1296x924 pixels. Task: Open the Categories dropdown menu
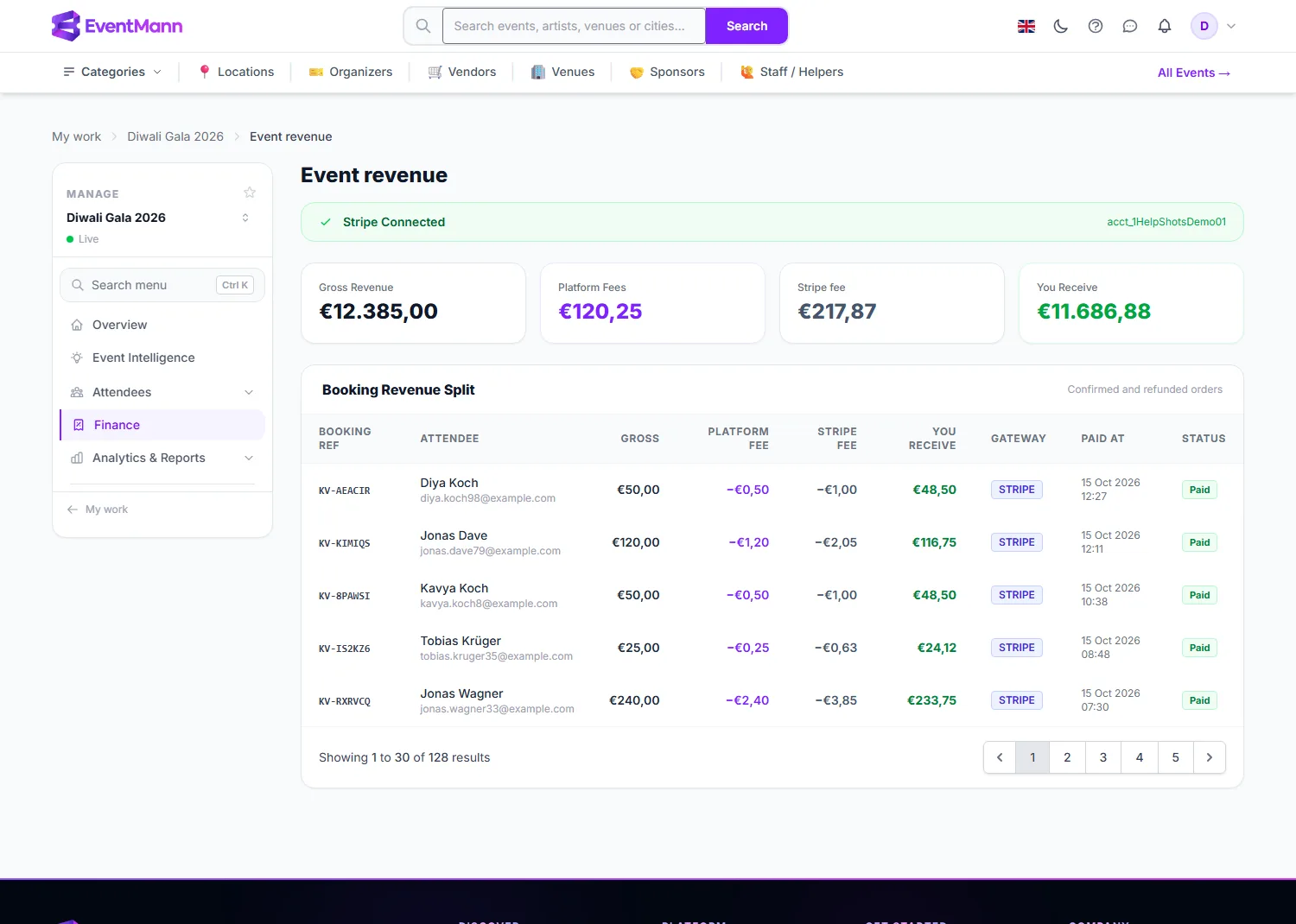(x=112, y=72)
